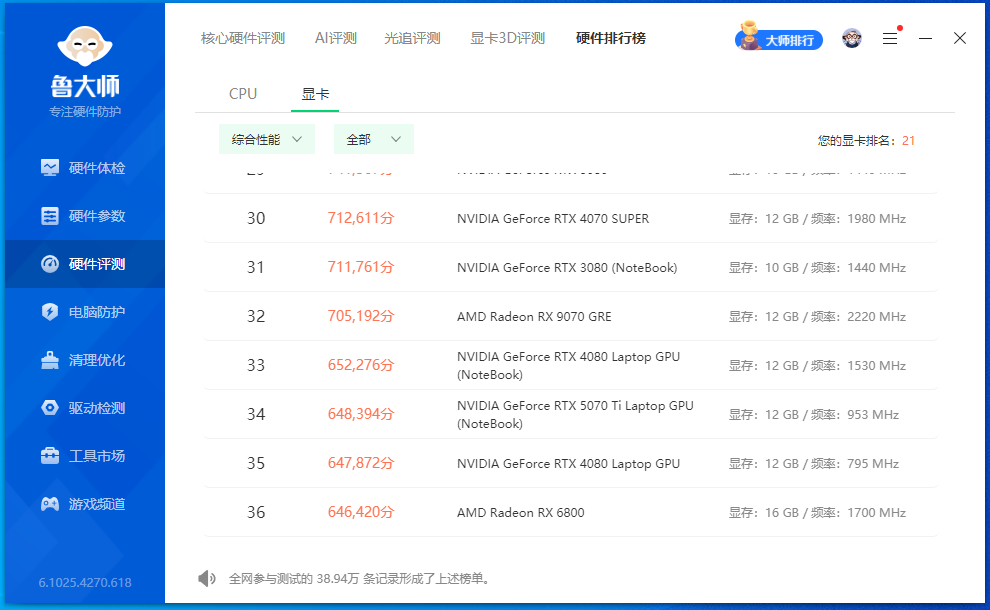Select NVIDIA GeForce RTX 4070 SUPER row
990x610 pixels.
point(571,218)
